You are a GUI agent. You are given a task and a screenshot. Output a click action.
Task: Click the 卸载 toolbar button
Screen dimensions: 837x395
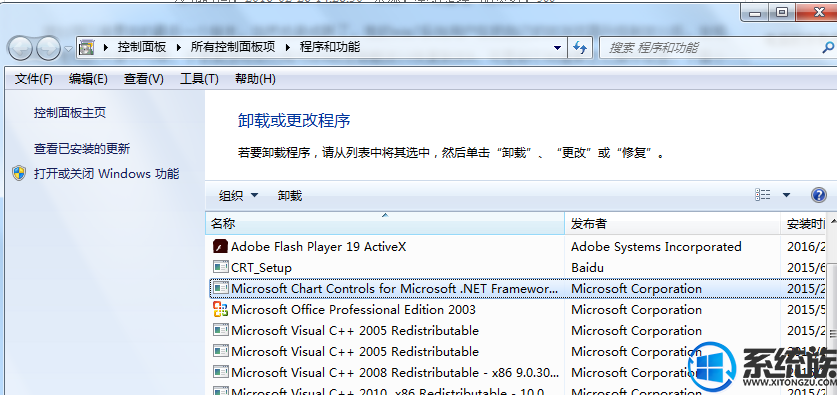click(x=290, y=196)
